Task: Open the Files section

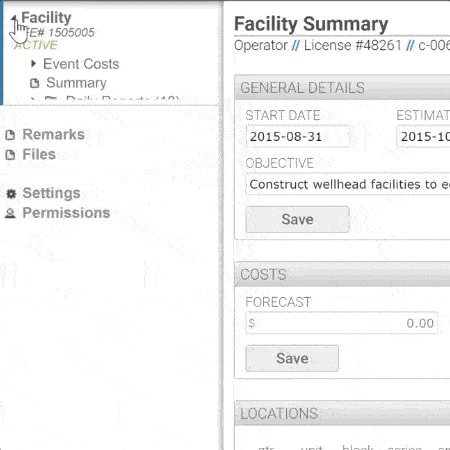Action: click(x=39, y=154)
